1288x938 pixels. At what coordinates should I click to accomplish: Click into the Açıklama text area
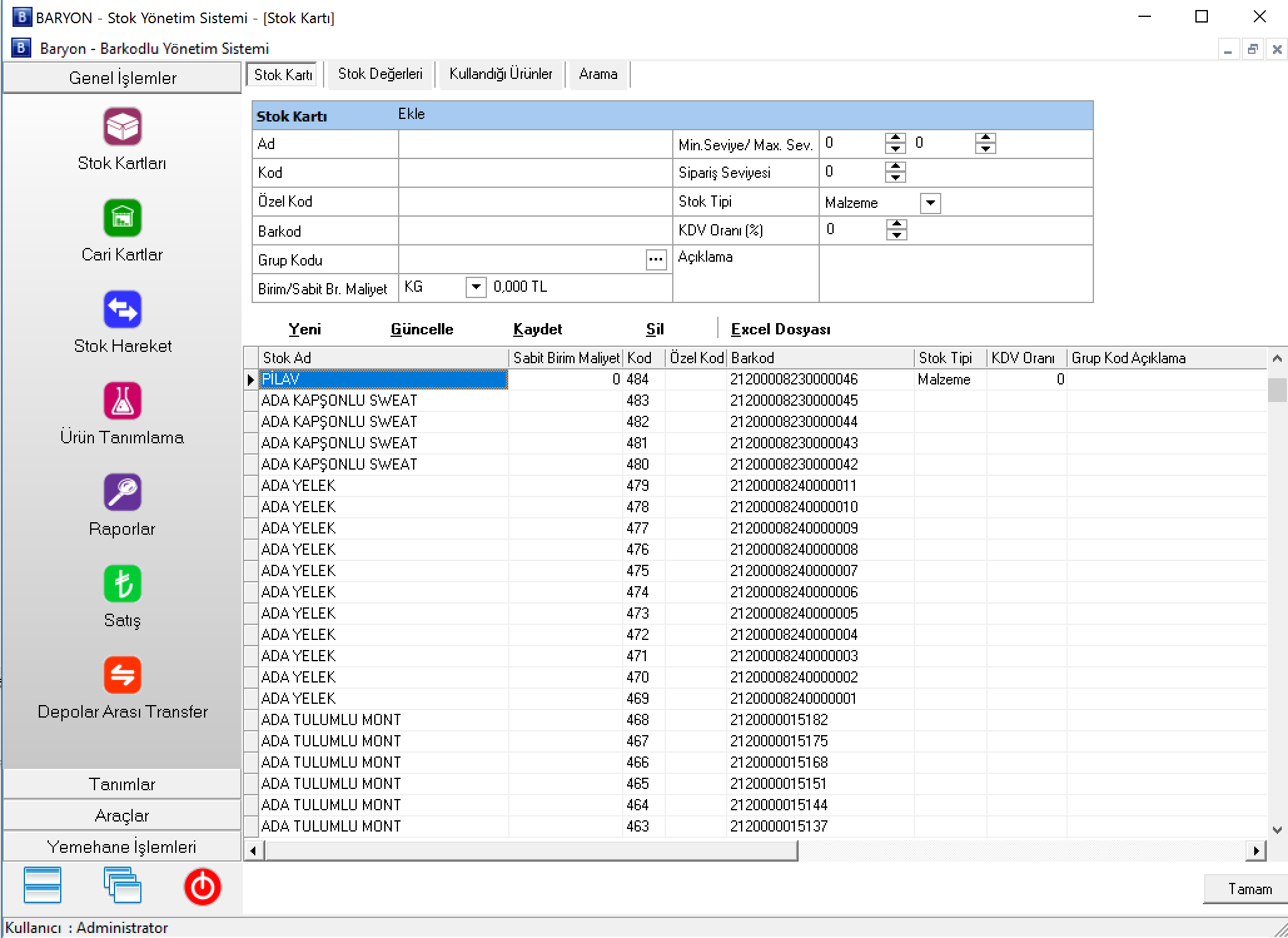point(956,274)
